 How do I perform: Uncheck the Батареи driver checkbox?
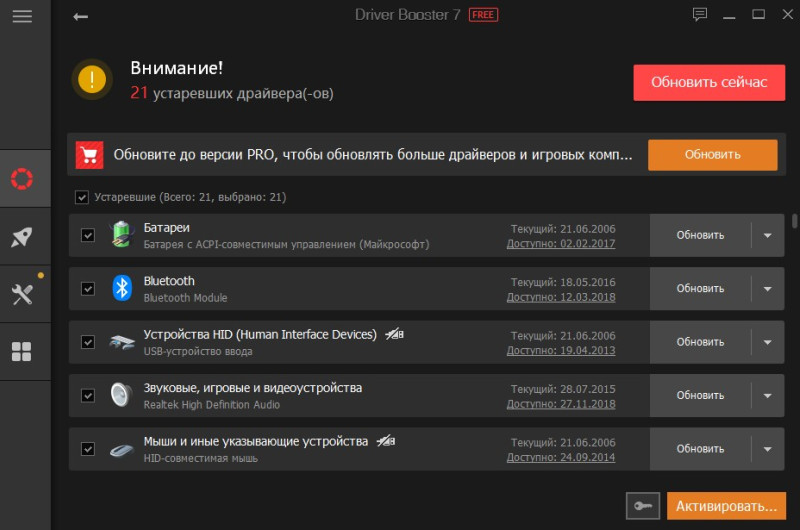coord(88,235)
